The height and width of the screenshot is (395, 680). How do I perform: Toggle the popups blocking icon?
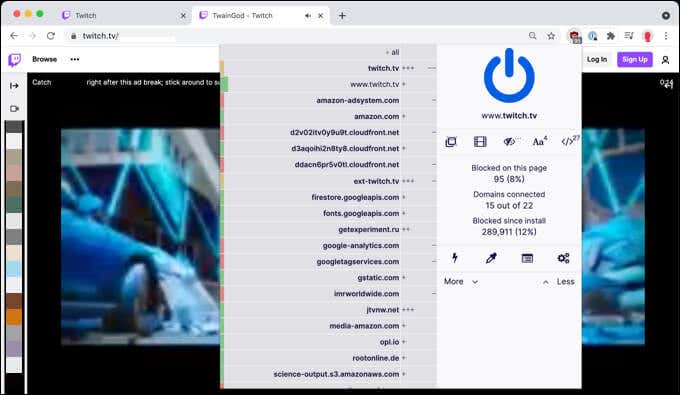[x=451, y=142]
